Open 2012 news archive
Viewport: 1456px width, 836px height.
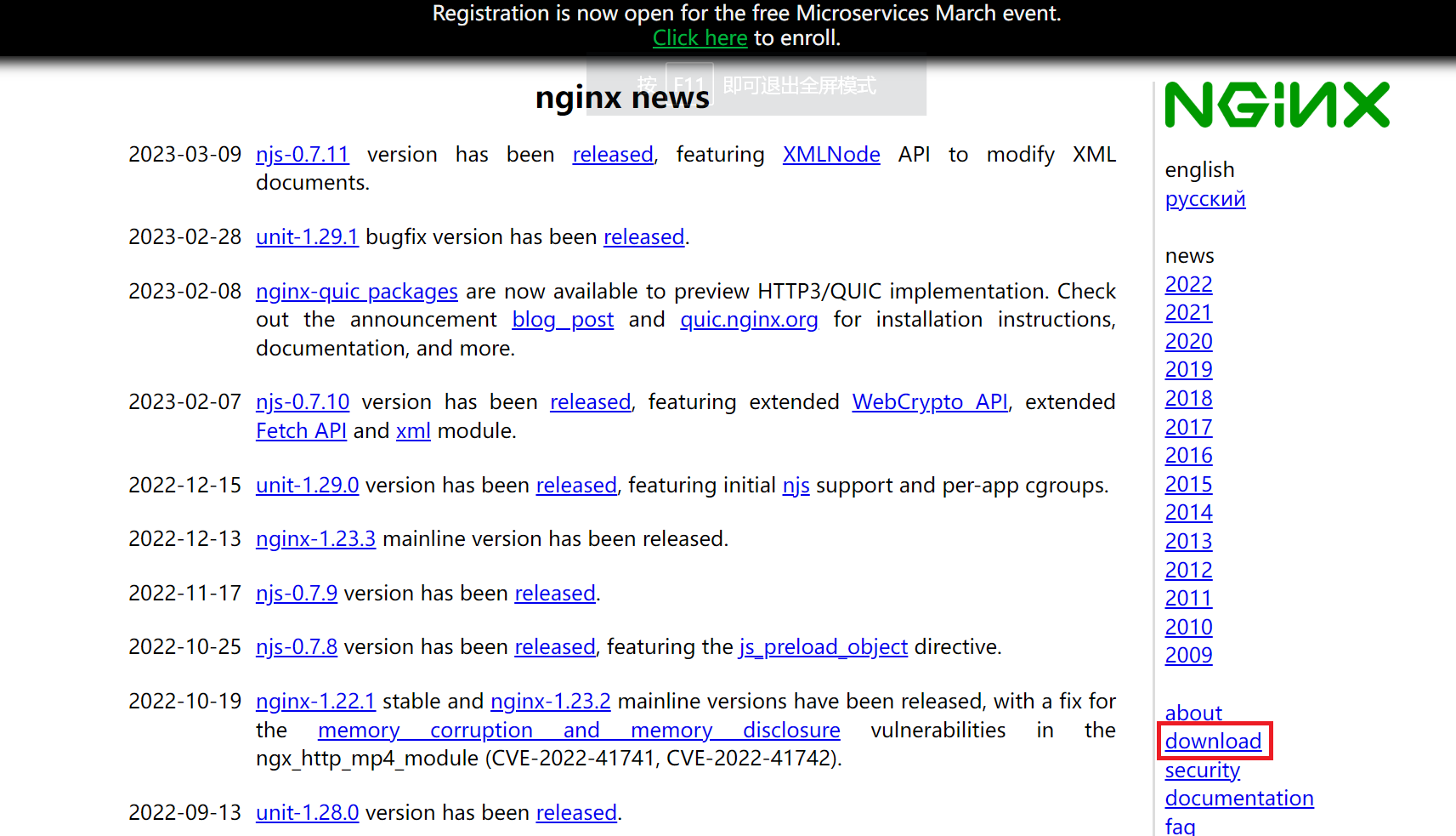pos(1188,571)
